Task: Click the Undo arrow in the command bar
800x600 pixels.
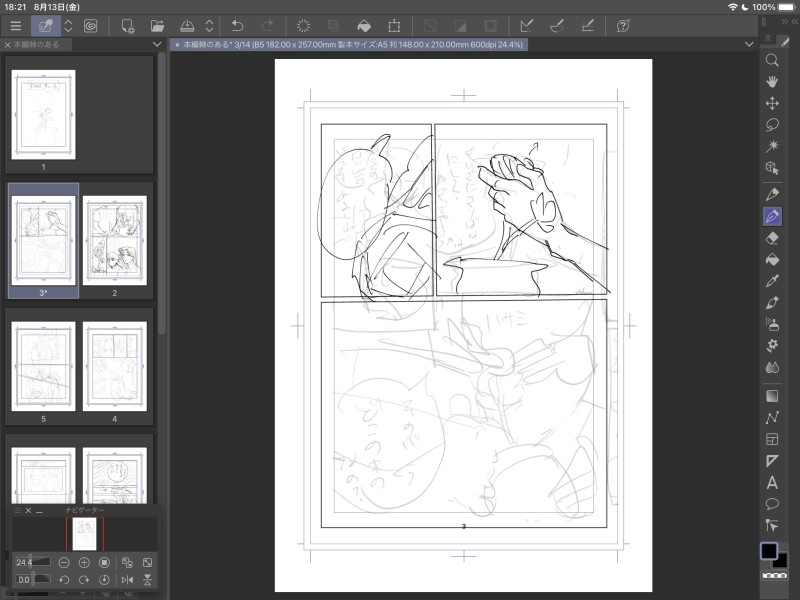Action: point(237,25)
